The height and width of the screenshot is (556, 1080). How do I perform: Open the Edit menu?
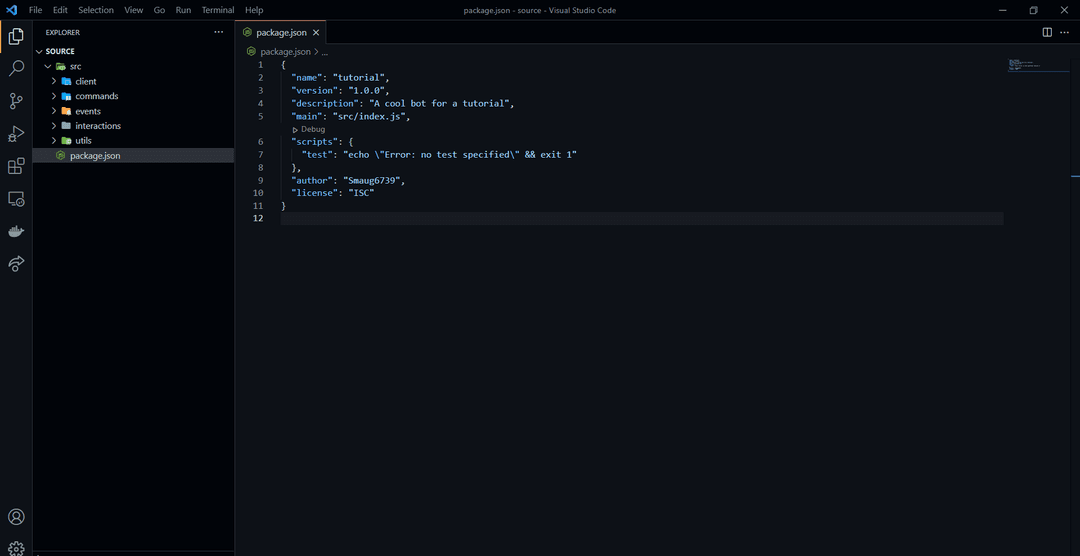click(x=60, y=10)
